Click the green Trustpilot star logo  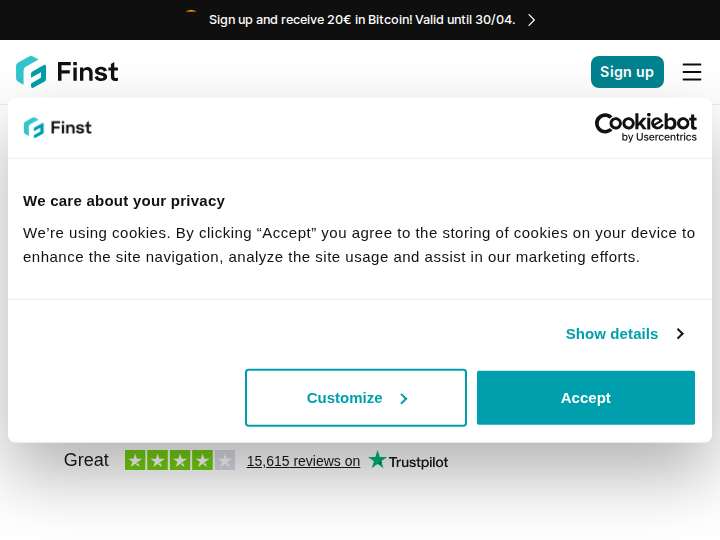click(x=377, y=460)
